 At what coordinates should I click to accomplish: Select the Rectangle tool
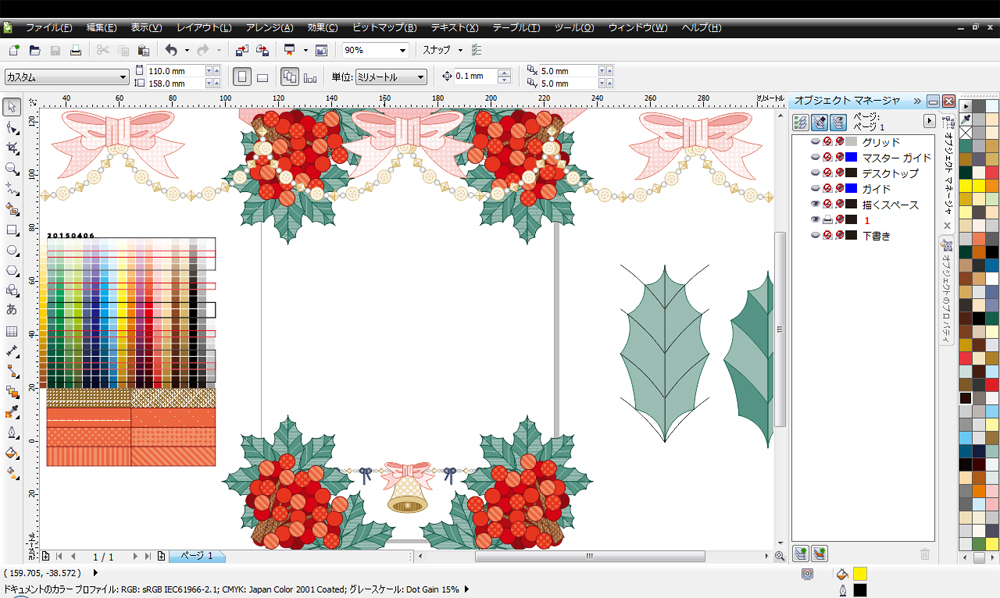coord(12,230)
